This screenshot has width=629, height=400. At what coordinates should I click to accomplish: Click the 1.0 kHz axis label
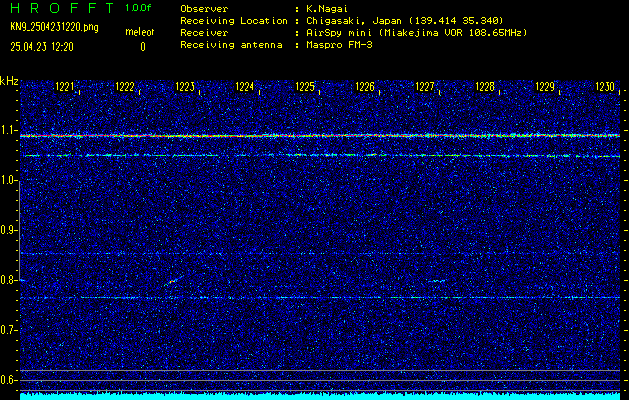click(x=8, y=181)
